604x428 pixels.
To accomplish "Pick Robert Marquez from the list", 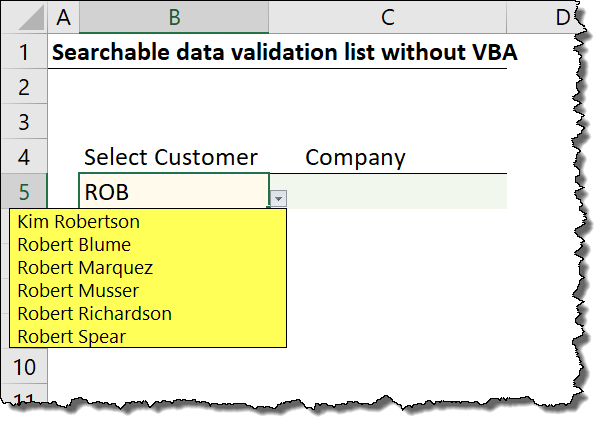I will pos(85,267).
